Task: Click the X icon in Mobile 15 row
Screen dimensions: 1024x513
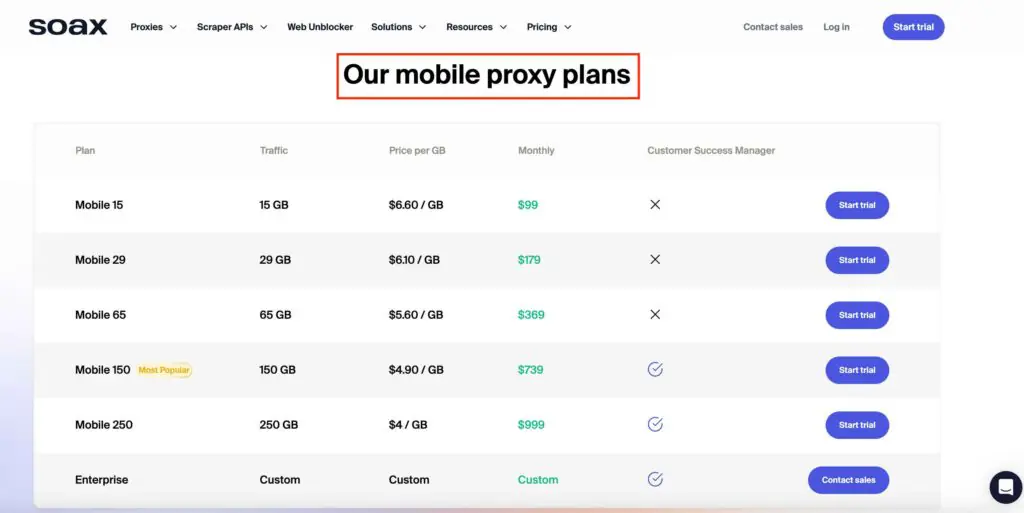Action: click(x=655, y=205)
